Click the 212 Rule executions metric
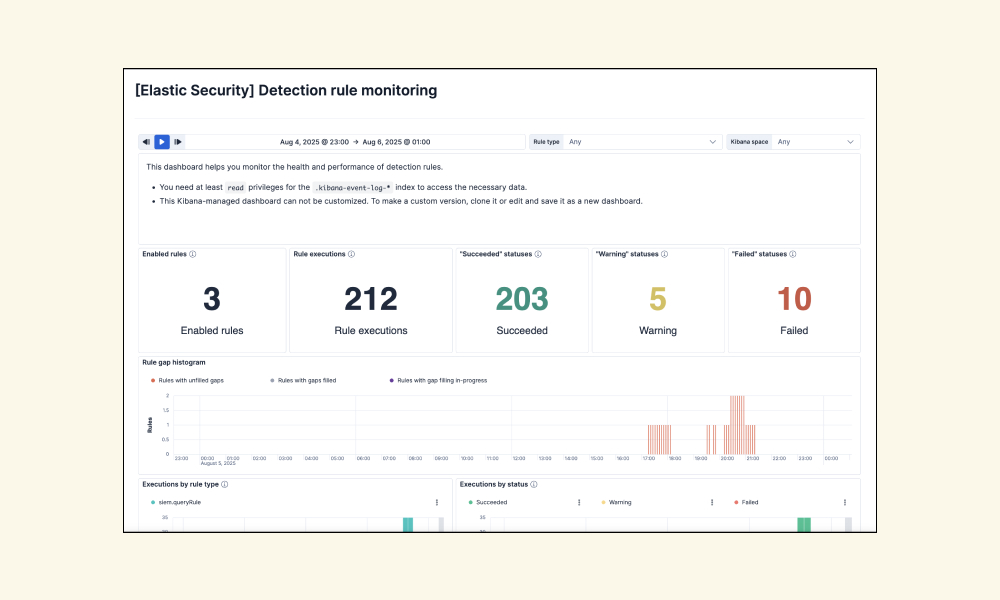 click(371, 299)
